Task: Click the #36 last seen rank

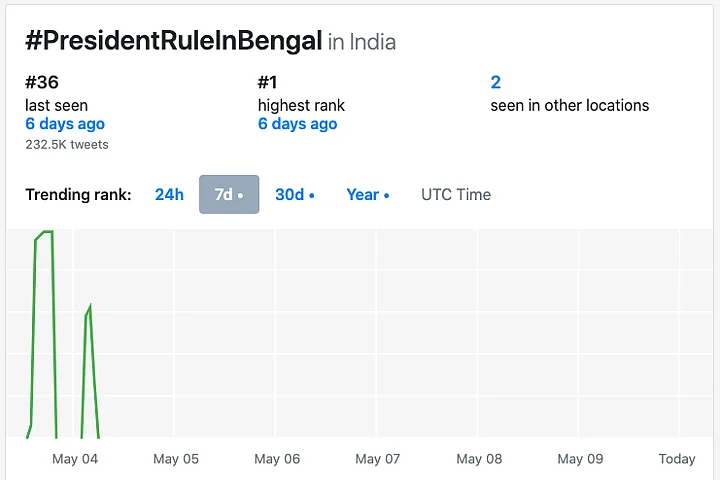Action: [42, 82]
